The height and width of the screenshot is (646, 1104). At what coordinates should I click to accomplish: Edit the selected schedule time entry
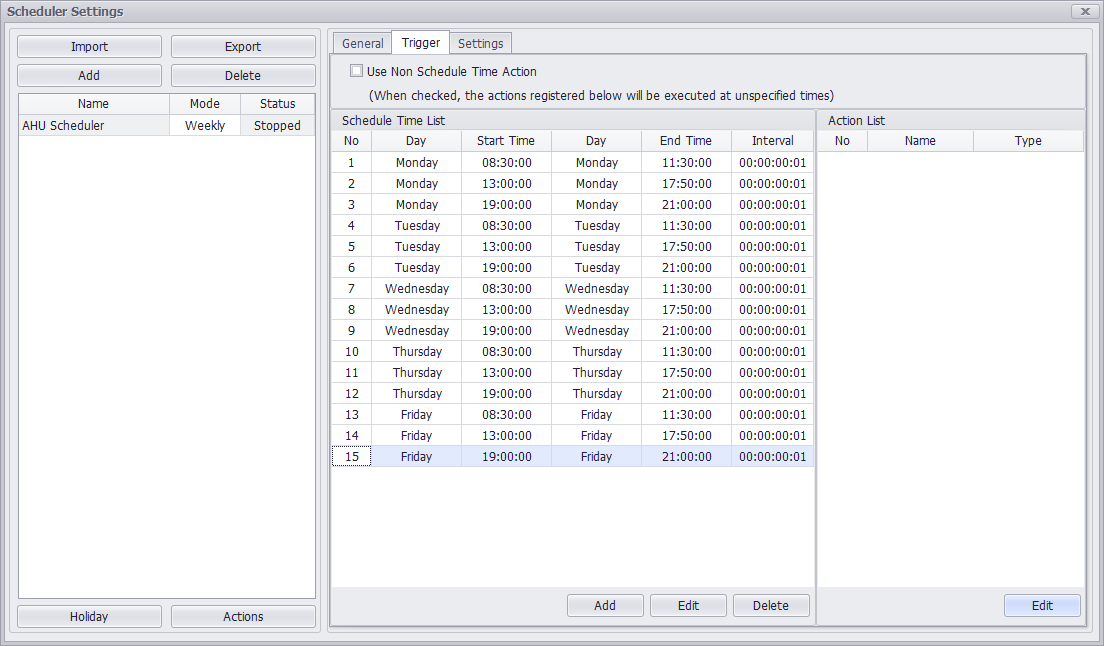point(688,606)
